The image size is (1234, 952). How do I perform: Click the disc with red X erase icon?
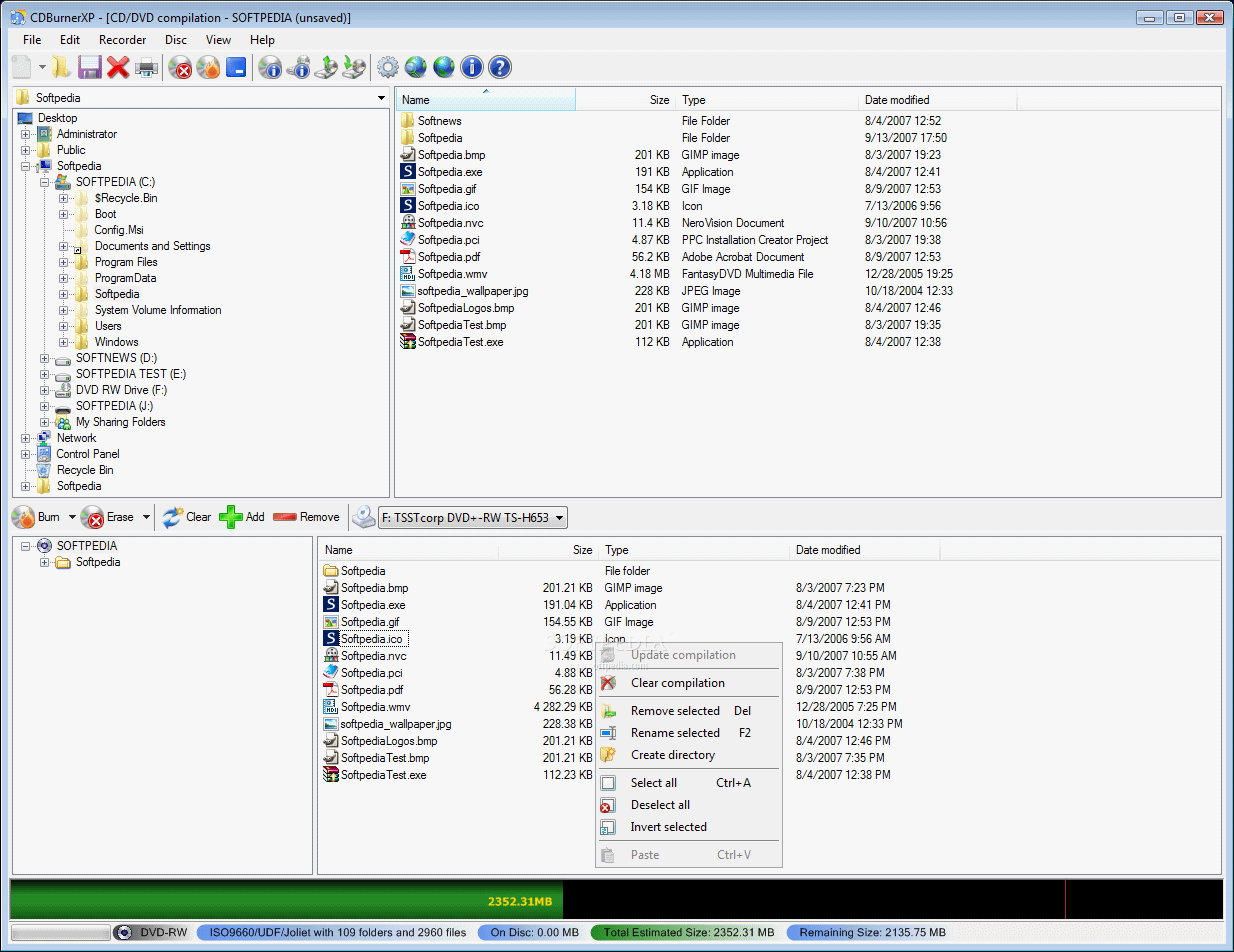(181, 67)
